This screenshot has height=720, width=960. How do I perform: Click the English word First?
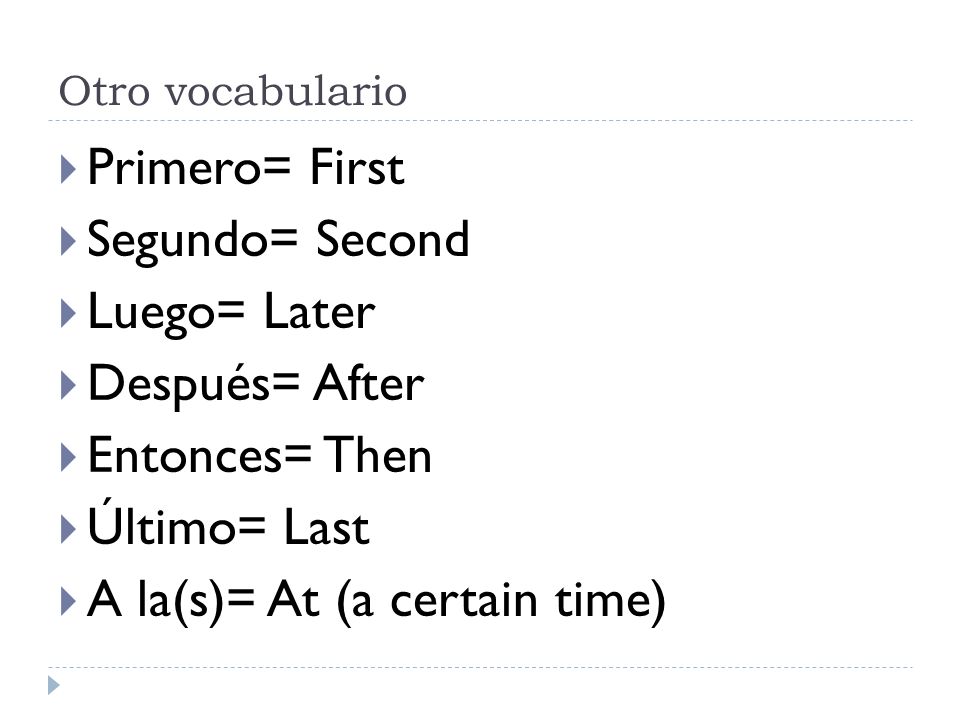tap(357, 167)
